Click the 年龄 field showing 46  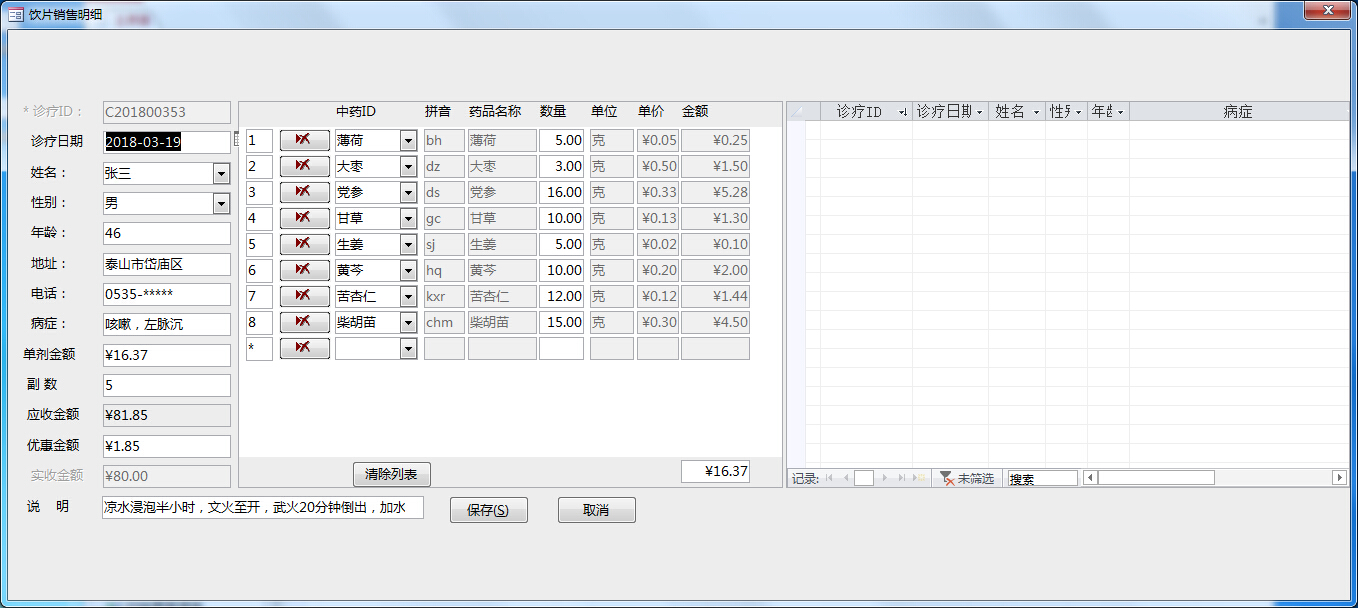(166, 233)
